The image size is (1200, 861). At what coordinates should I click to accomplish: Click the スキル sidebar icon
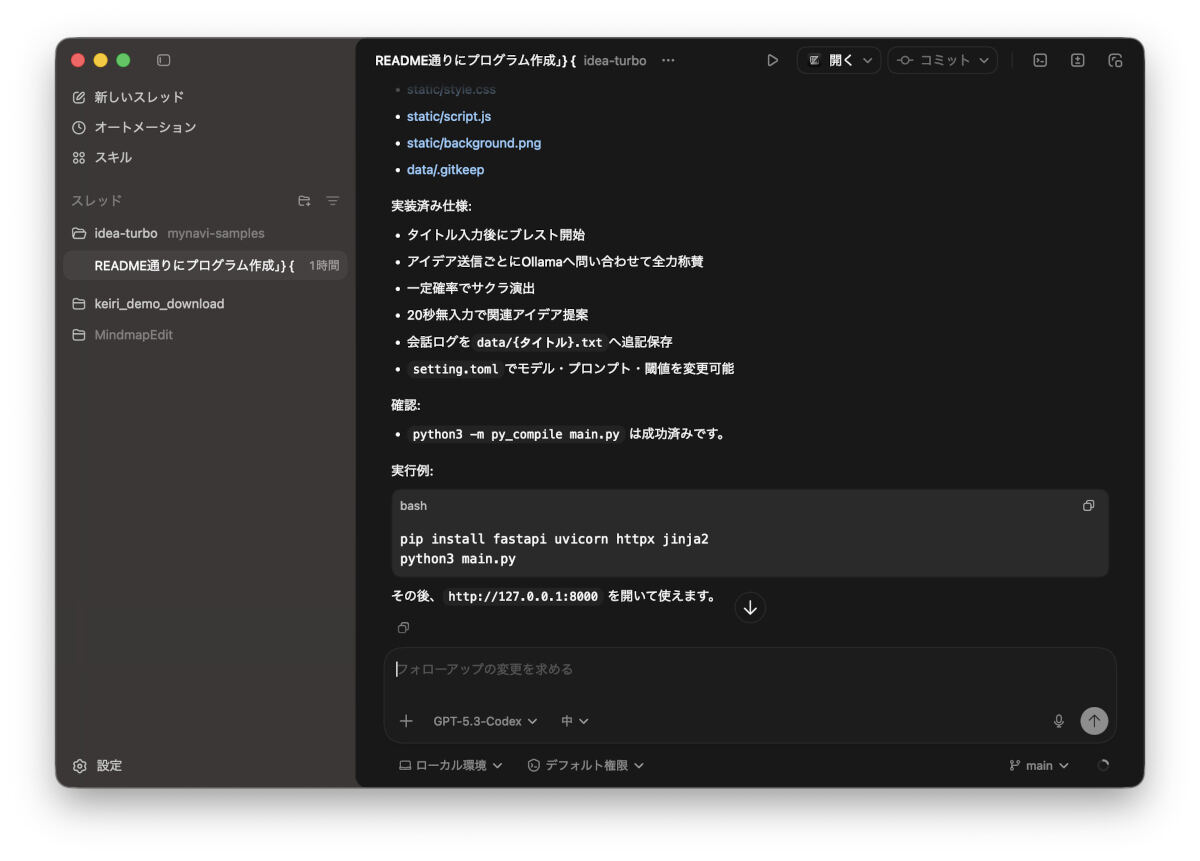81,157
